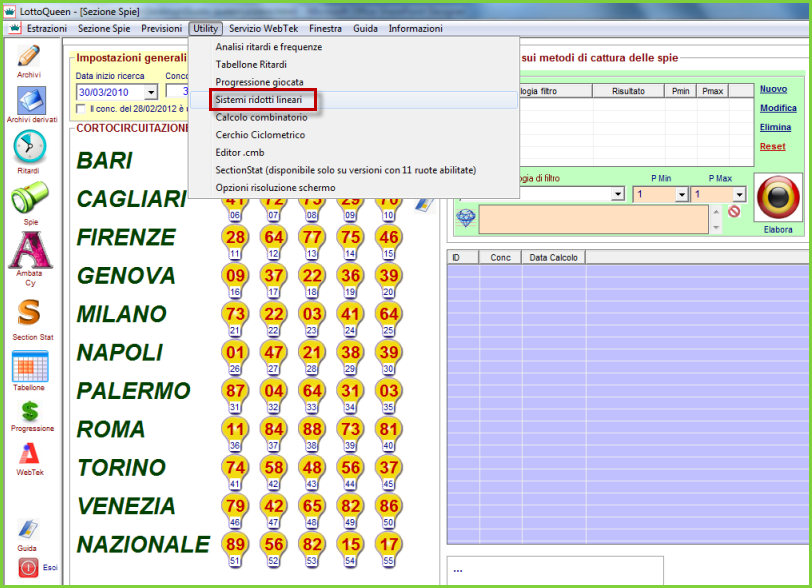The image size is (812, 588).
Task: Open the Informazioni menu
Action: click(x=415, y=28)
